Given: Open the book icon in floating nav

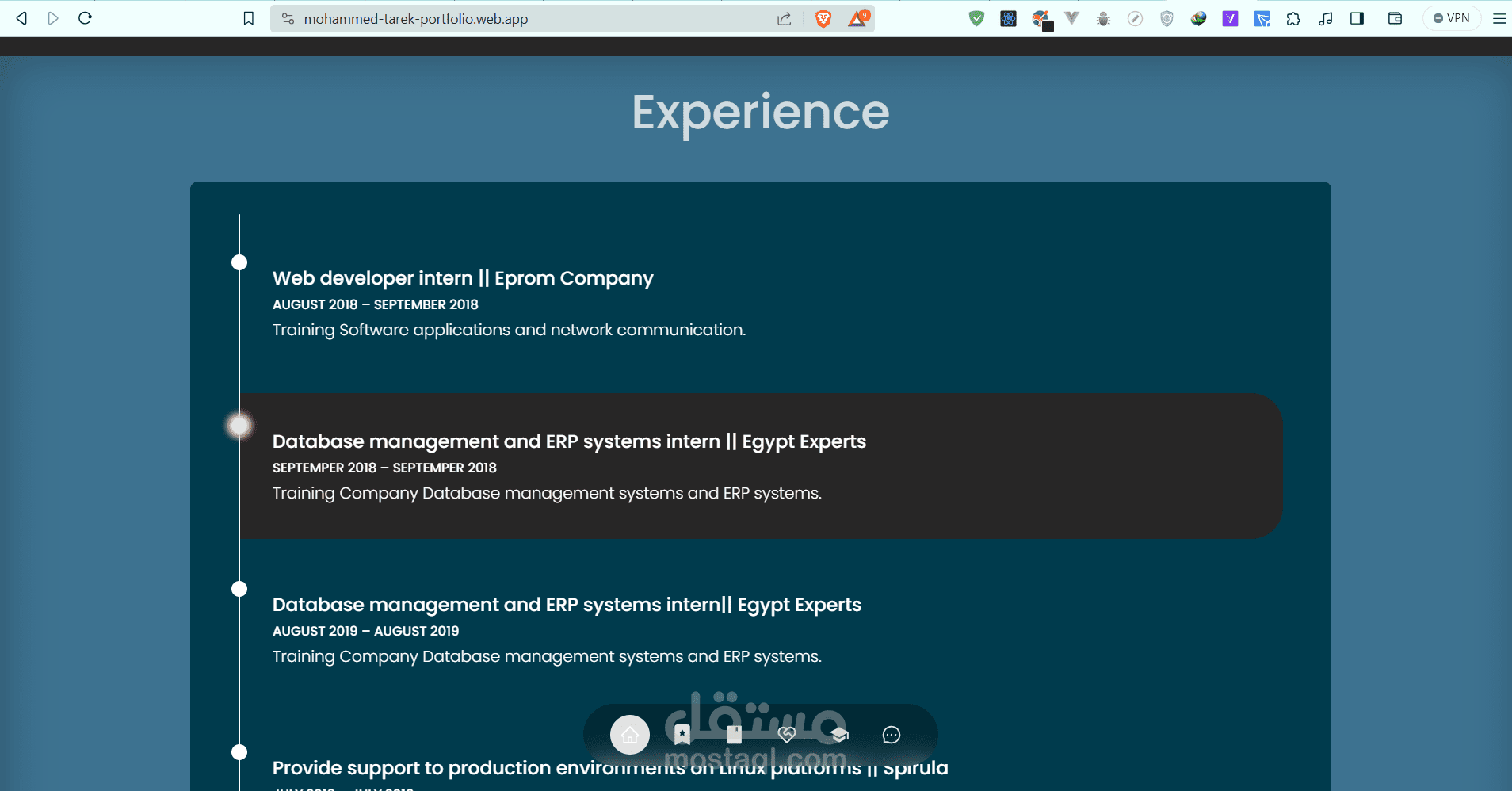Looking at the screenshot, I should point(735,735).
